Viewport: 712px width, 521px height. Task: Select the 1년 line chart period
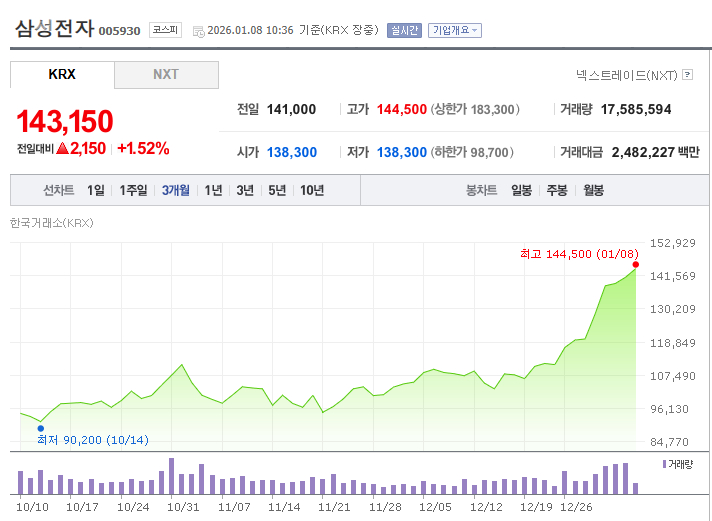click(213, 190)
